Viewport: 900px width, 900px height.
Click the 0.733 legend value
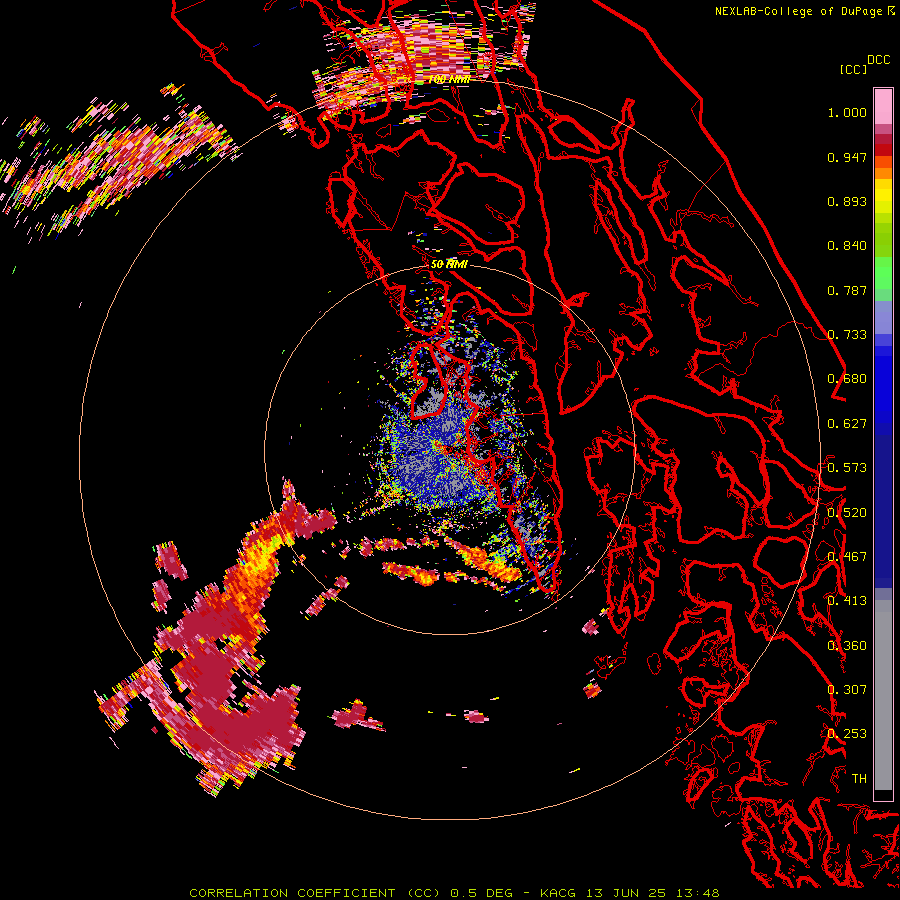[x=847, y=335]
